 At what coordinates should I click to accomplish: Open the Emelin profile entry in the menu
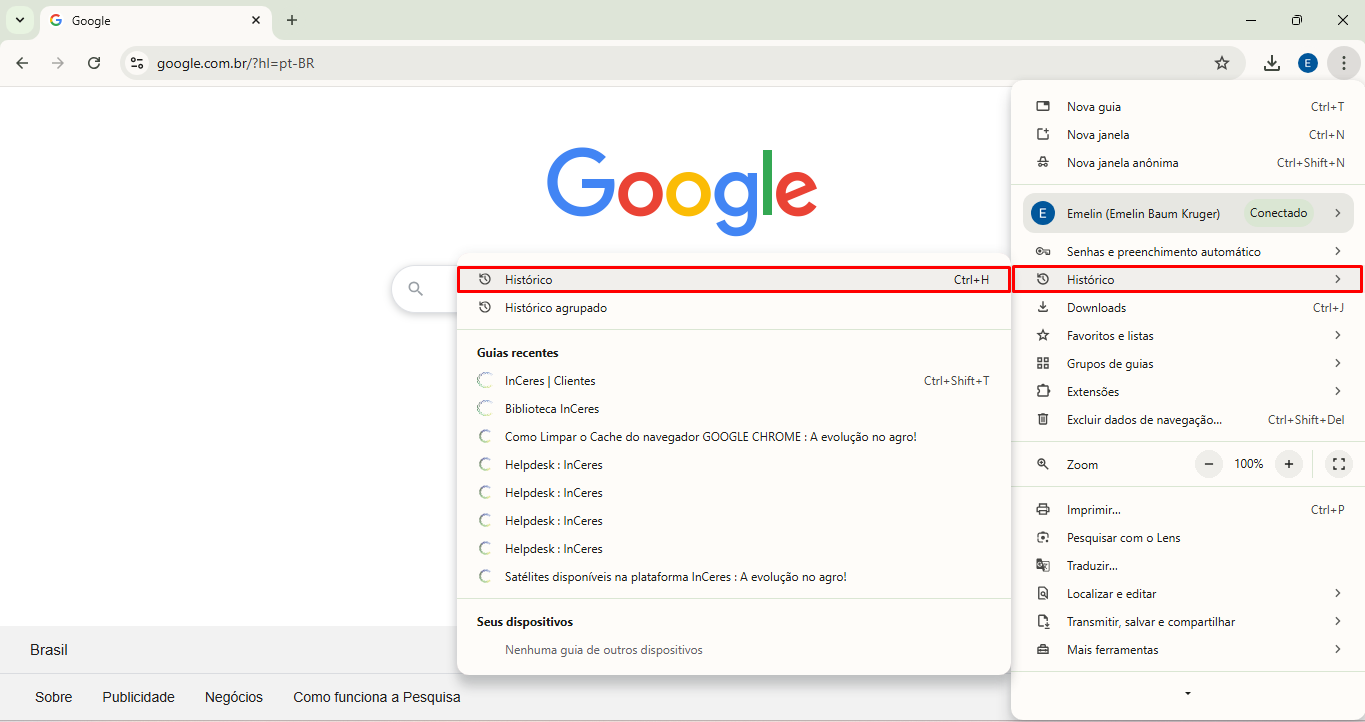(1188, 213)
